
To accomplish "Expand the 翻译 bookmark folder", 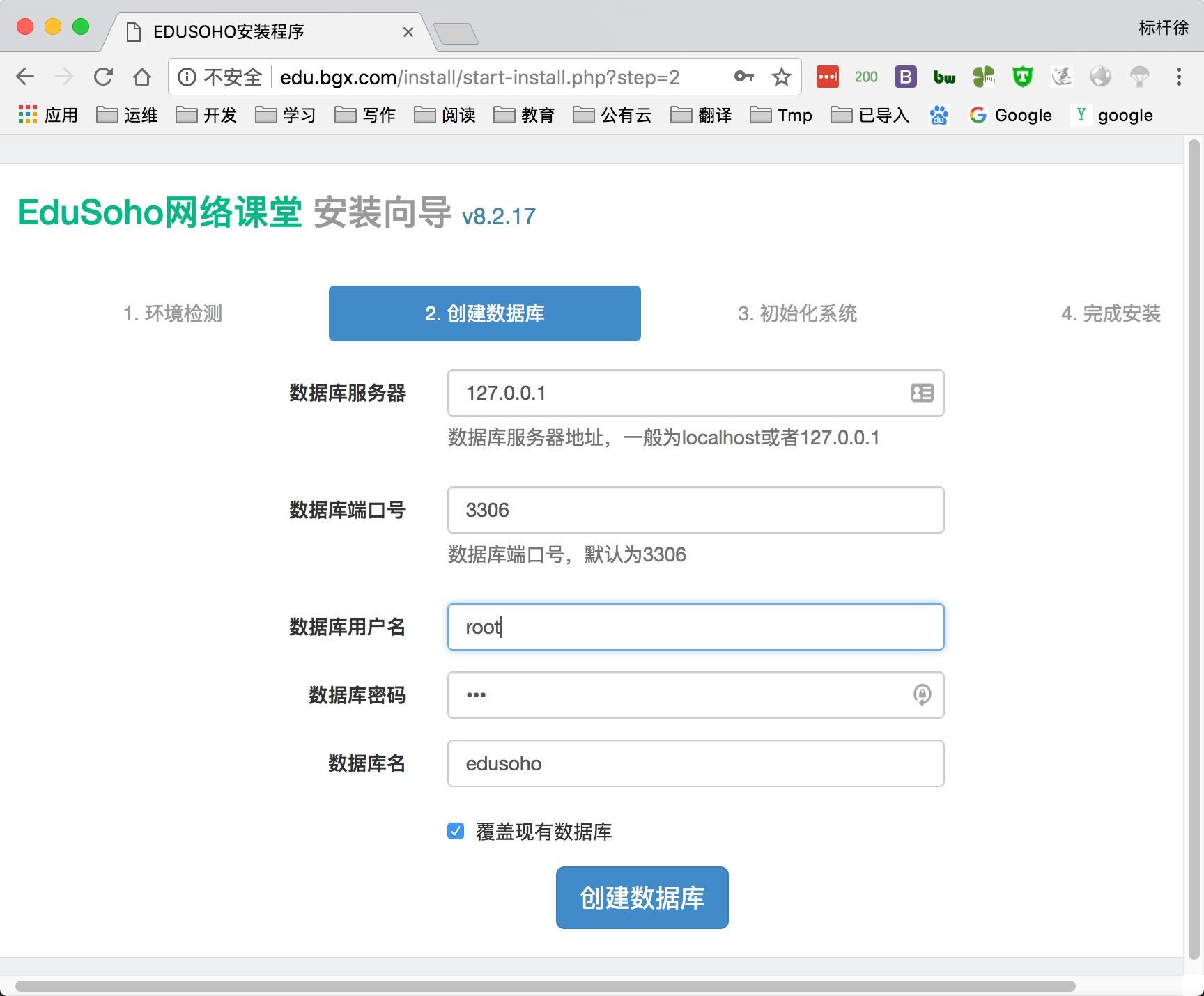I will (701, 115).
